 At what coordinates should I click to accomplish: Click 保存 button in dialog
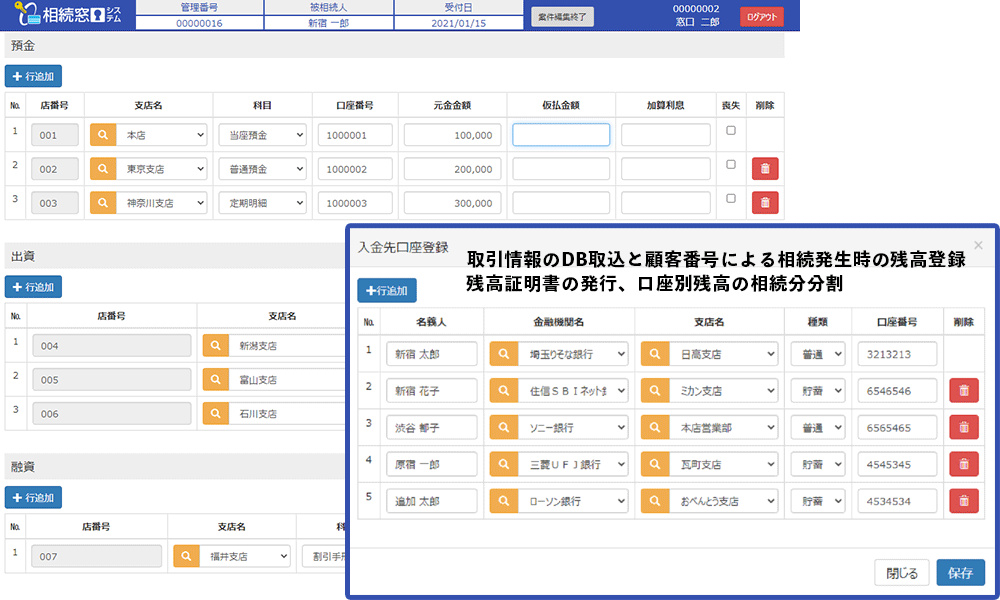[960, 573]
